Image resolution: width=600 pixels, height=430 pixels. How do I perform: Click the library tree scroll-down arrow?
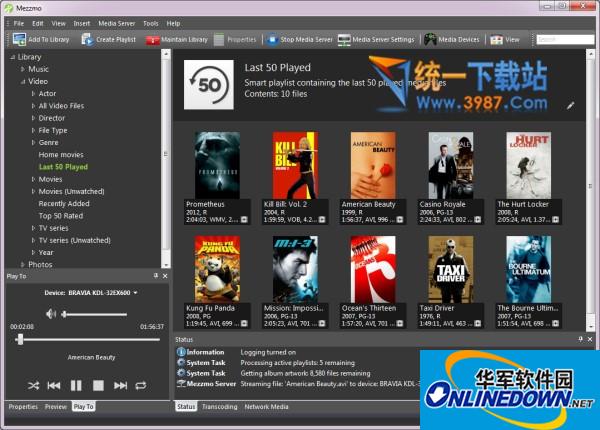coord(166,265)
